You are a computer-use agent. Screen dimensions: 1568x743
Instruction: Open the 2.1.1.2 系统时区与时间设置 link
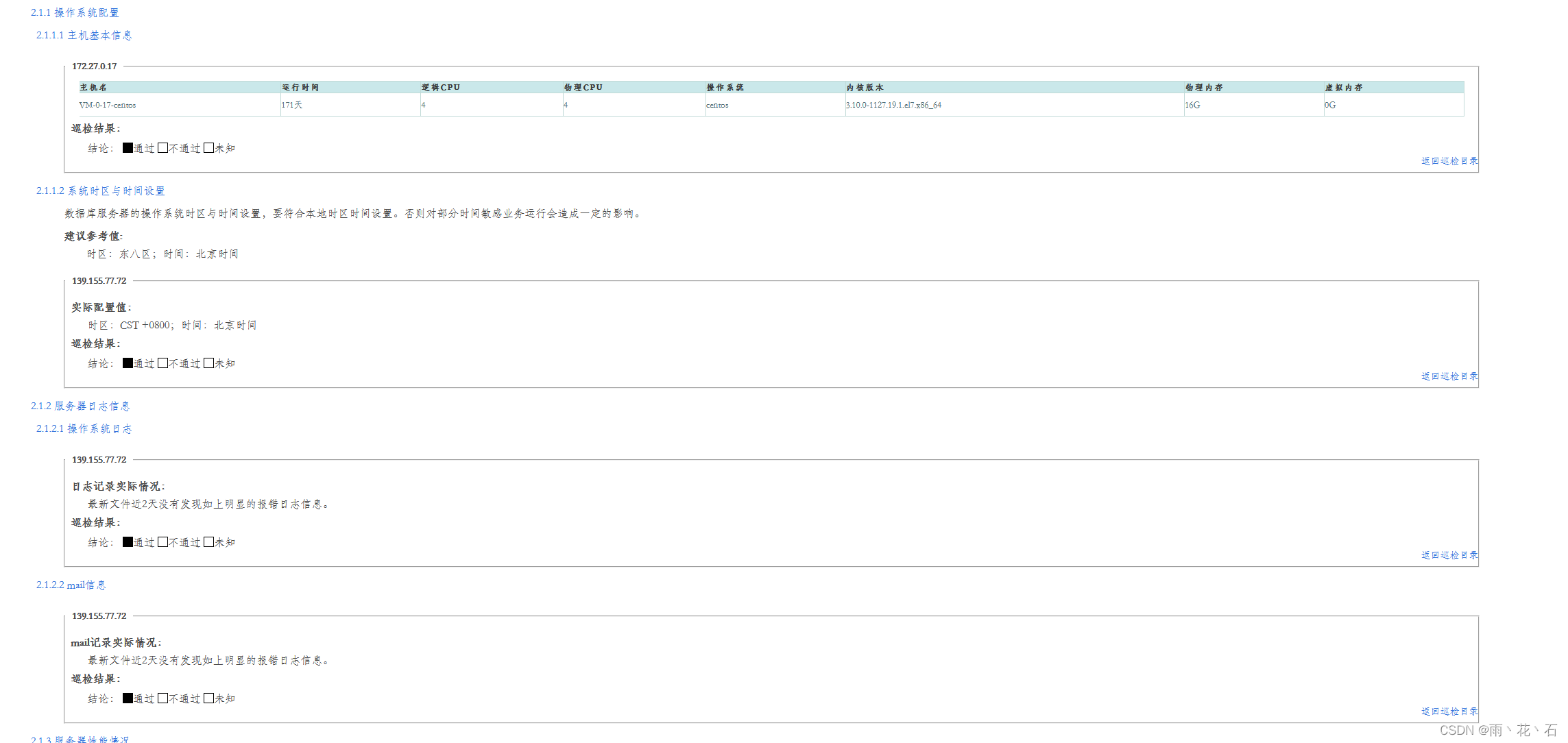100,191
